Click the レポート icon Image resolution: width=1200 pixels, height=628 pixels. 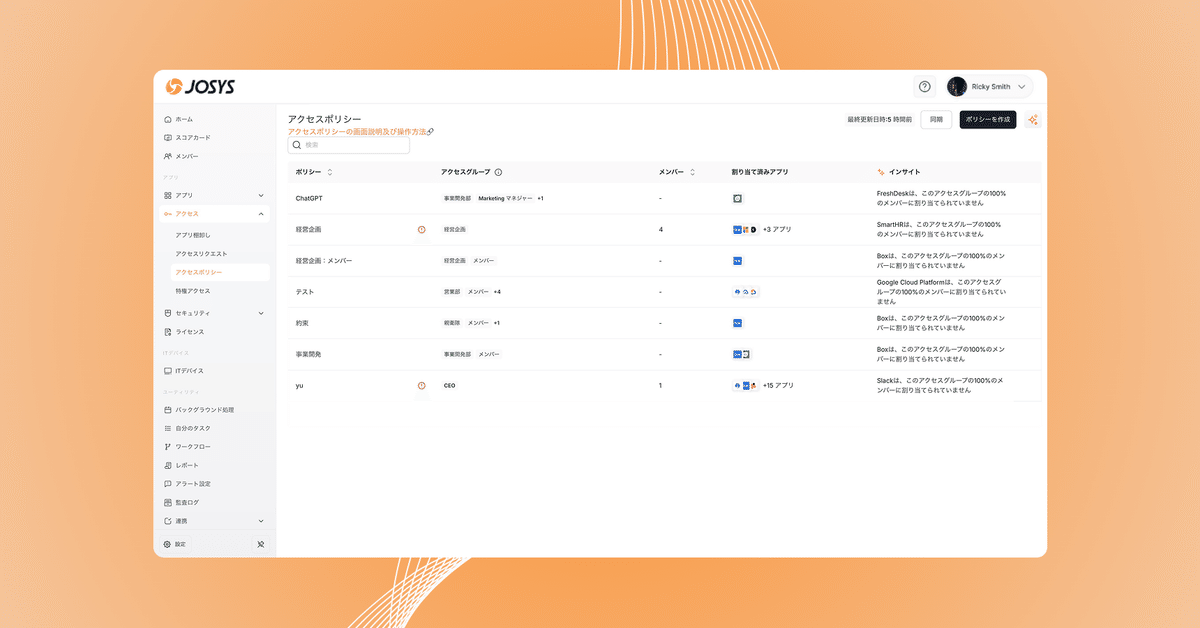click(168, 465)
